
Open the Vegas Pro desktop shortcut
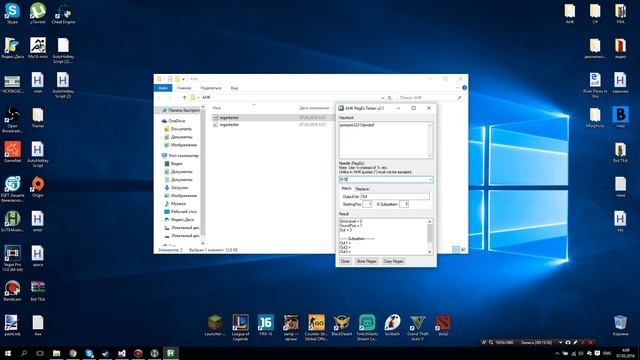[x=12, y=257]
